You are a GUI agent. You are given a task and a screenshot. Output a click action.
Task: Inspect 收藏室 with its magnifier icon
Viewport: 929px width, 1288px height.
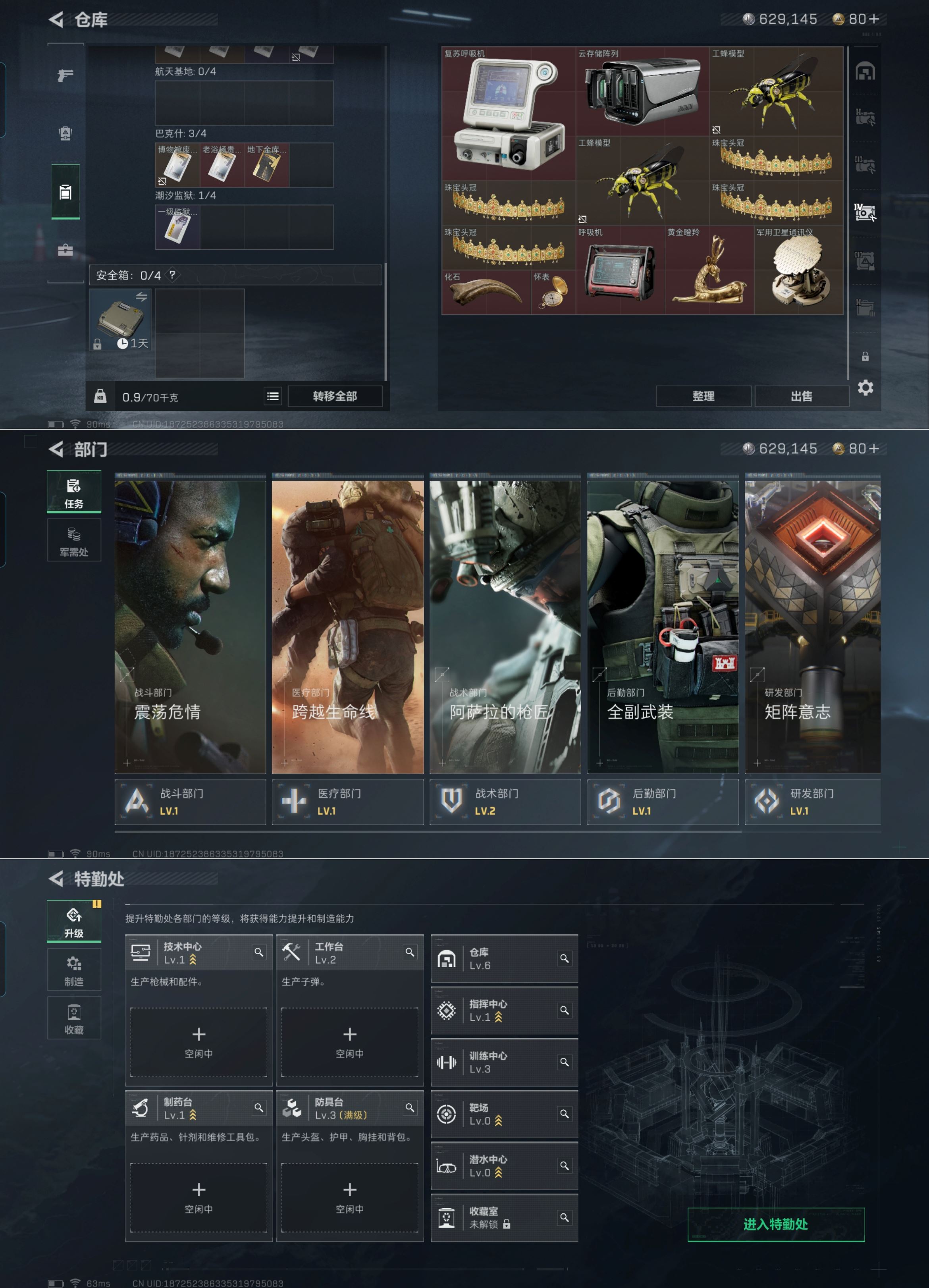(565, 1218)
